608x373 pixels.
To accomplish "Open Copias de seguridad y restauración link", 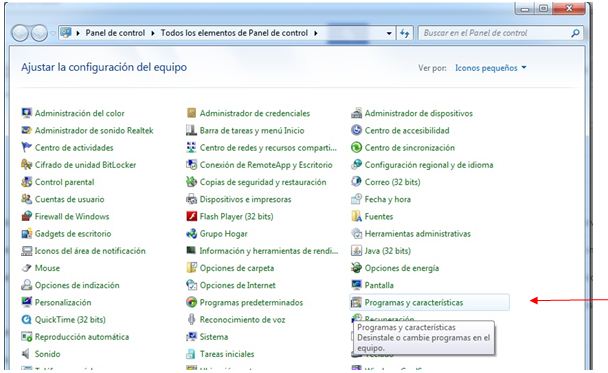I will coord(263,182).
